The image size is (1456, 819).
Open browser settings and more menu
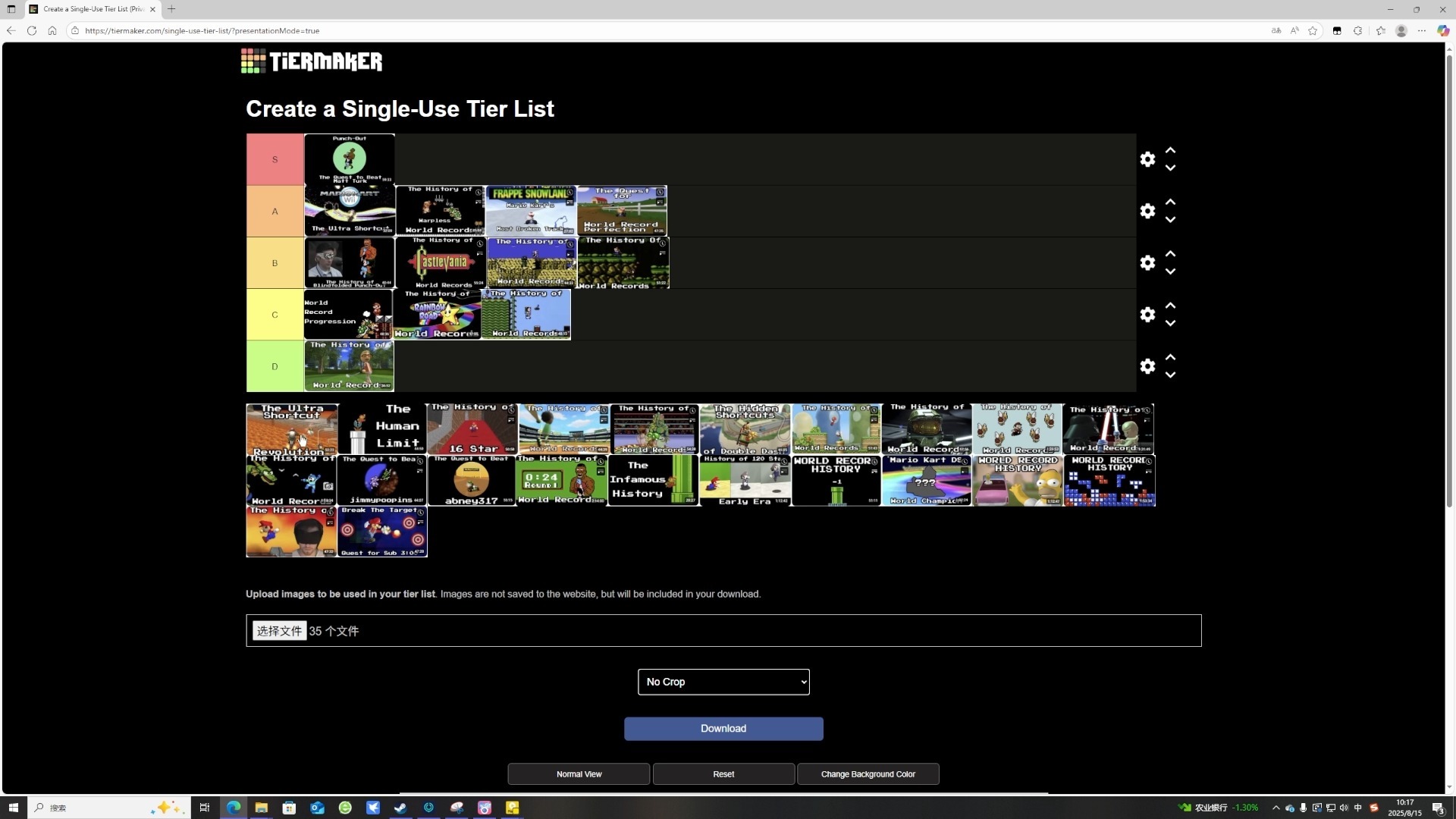[1422, 31]
